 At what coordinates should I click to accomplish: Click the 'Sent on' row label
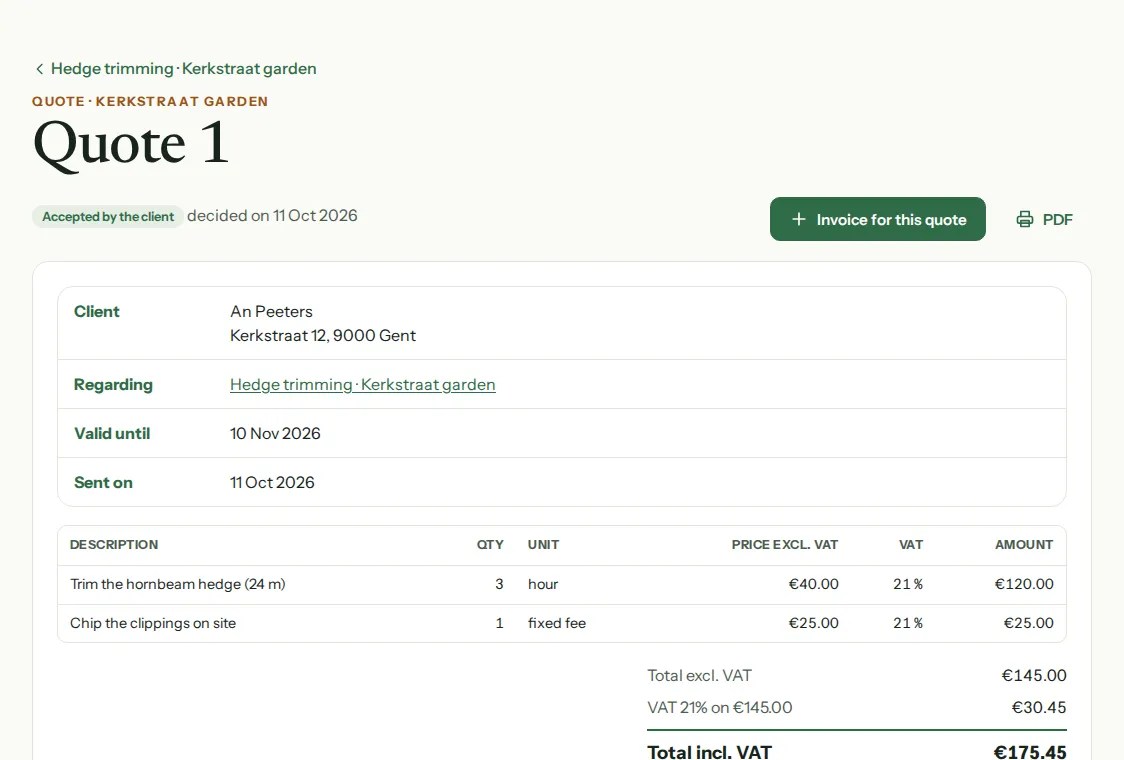103,483
